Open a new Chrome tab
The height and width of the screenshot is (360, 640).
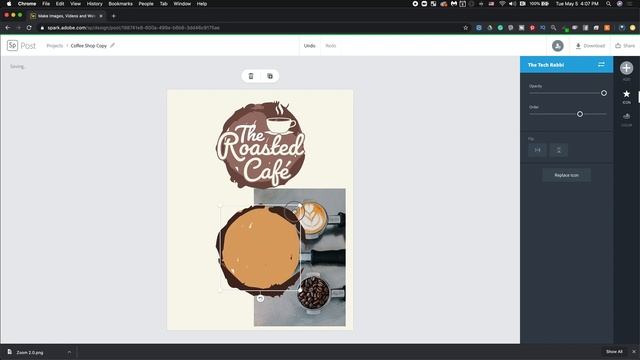(114, 16)
